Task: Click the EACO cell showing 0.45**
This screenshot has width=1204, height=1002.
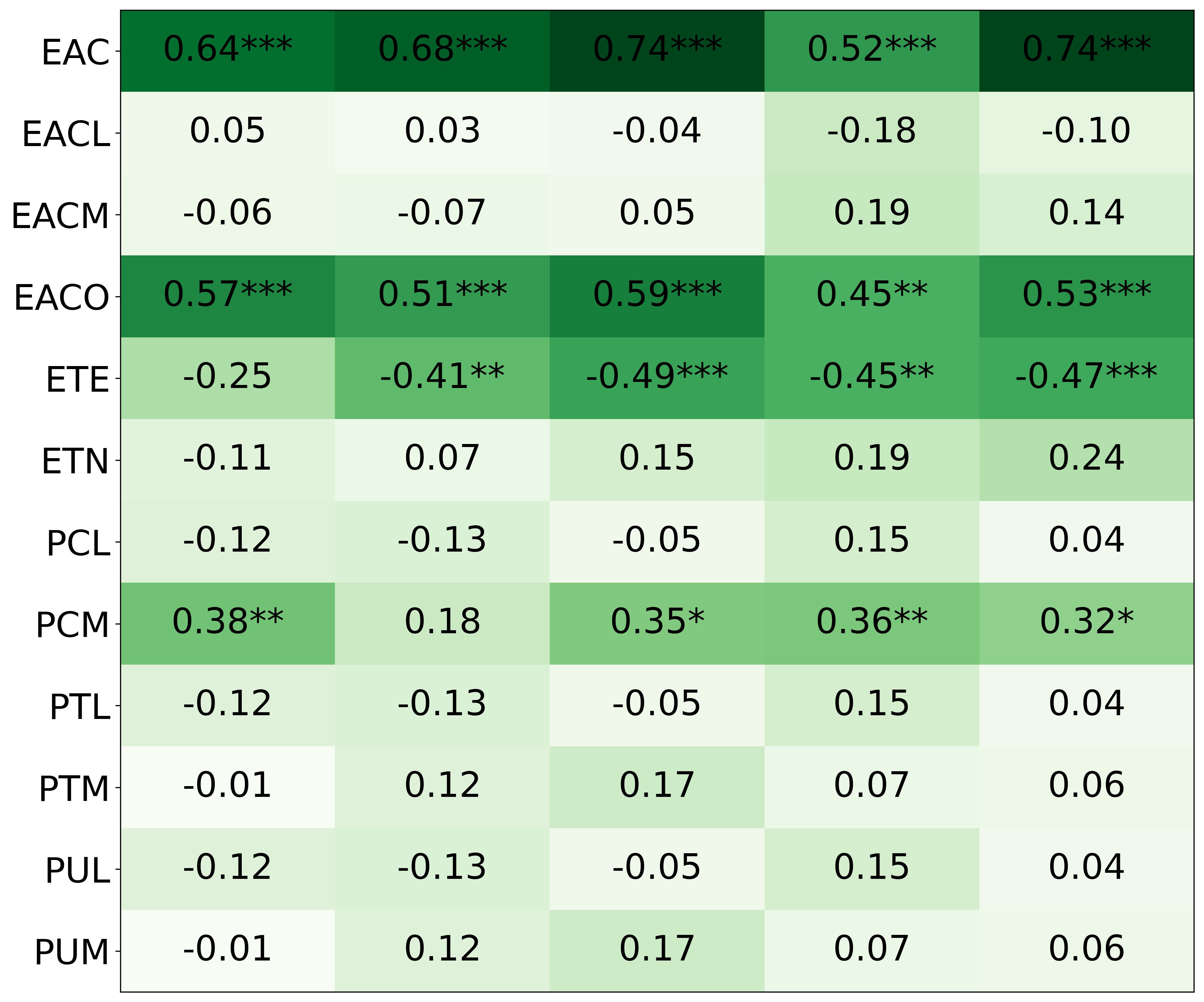Action: (871, 296)
